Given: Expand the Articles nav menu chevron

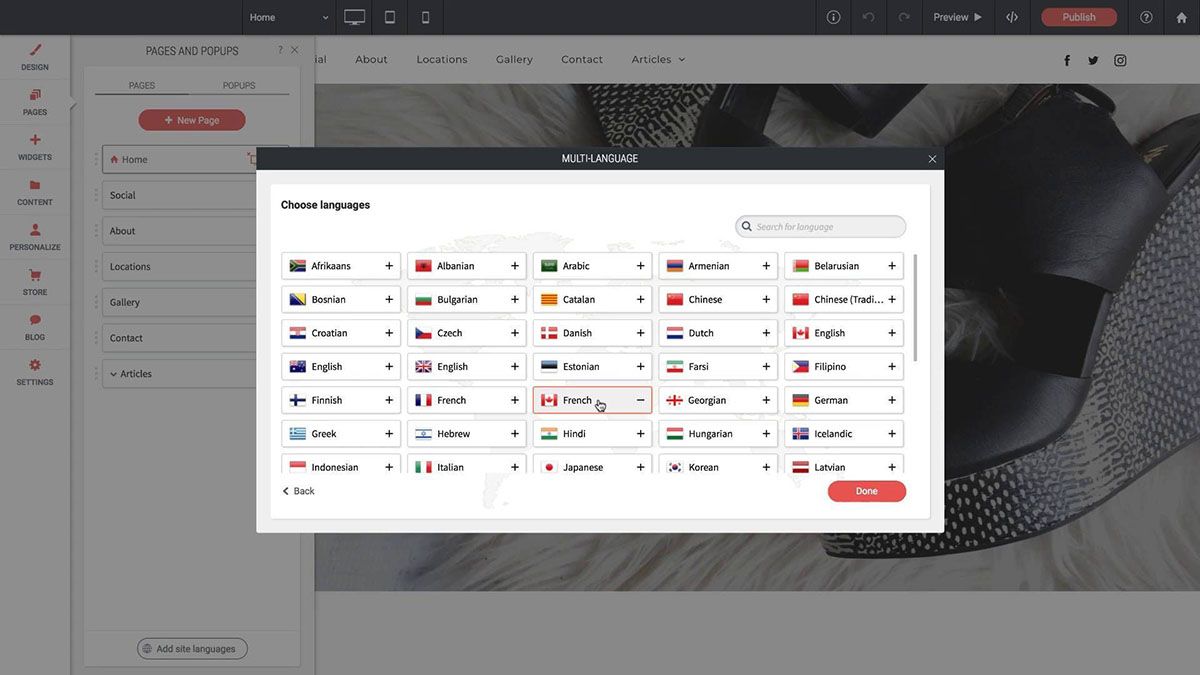Looking at the screenshot, I should (x=682, y=60).
